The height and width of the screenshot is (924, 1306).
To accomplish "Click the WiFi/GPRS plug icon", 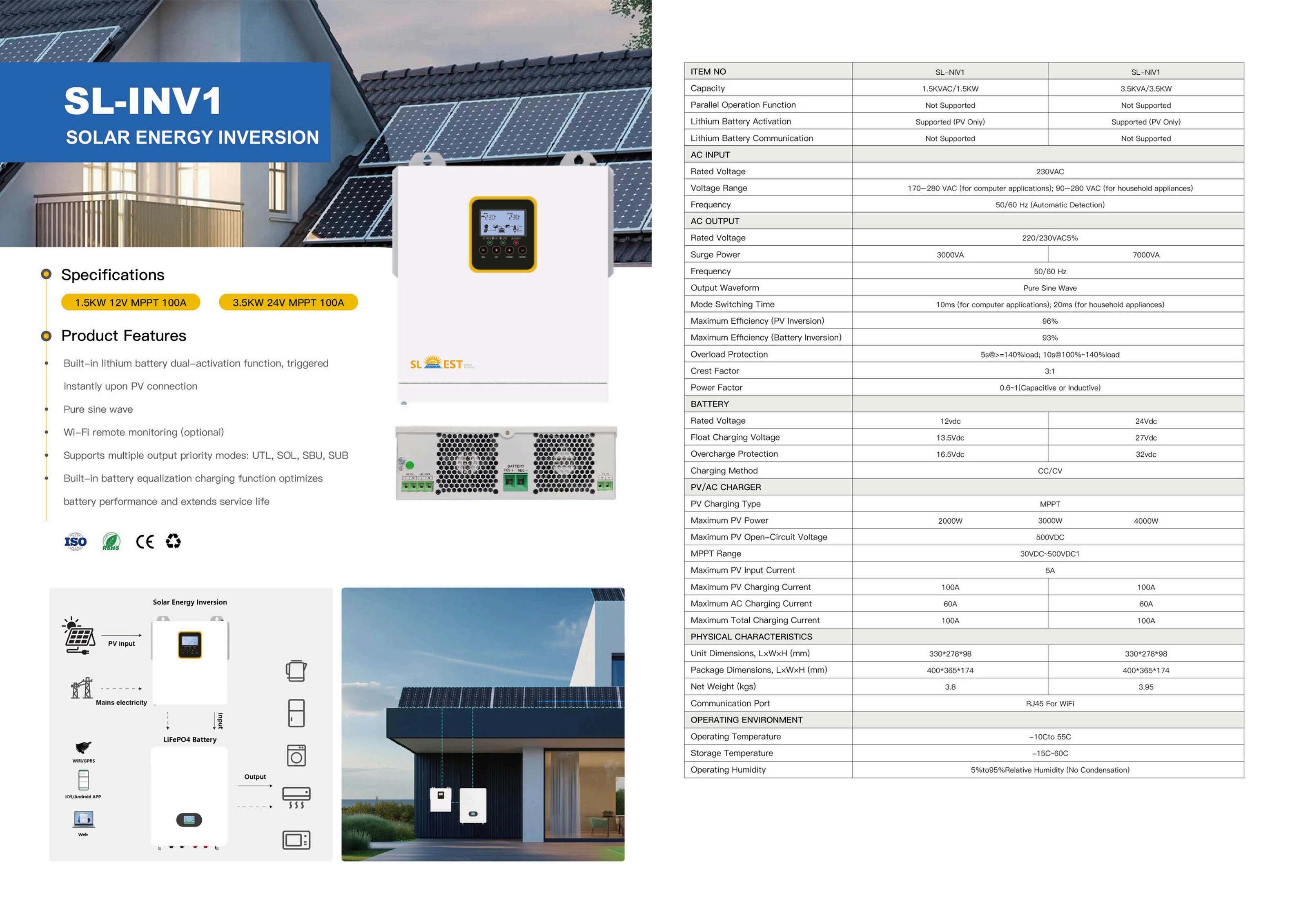I will pos(83,747).
